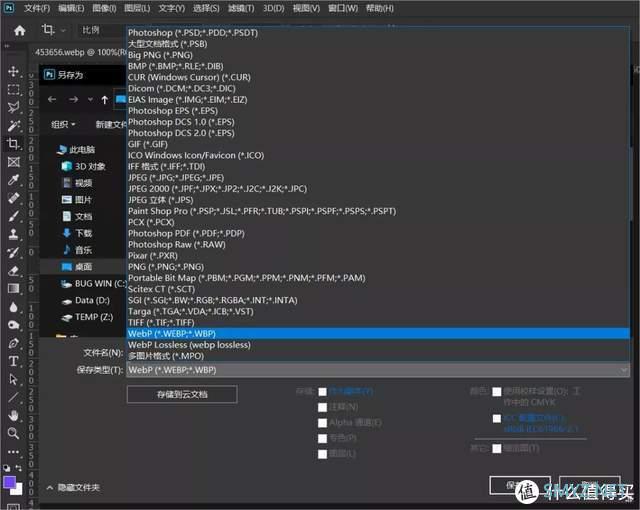
Task: Open the 3D menu
Action: pos(273,8)
